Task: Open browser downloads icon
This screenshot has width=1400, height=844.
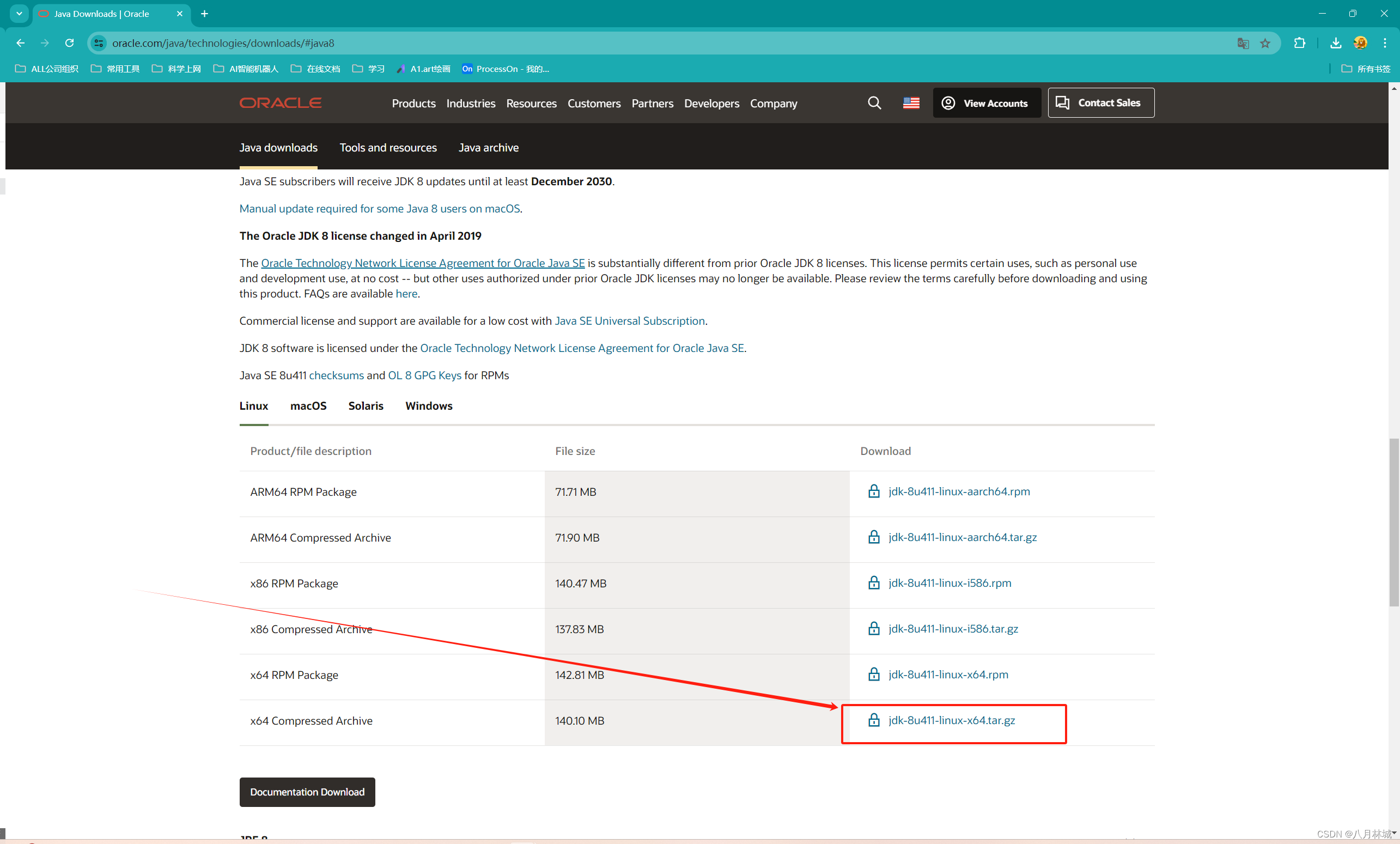Action: (x=1336, y=43)
